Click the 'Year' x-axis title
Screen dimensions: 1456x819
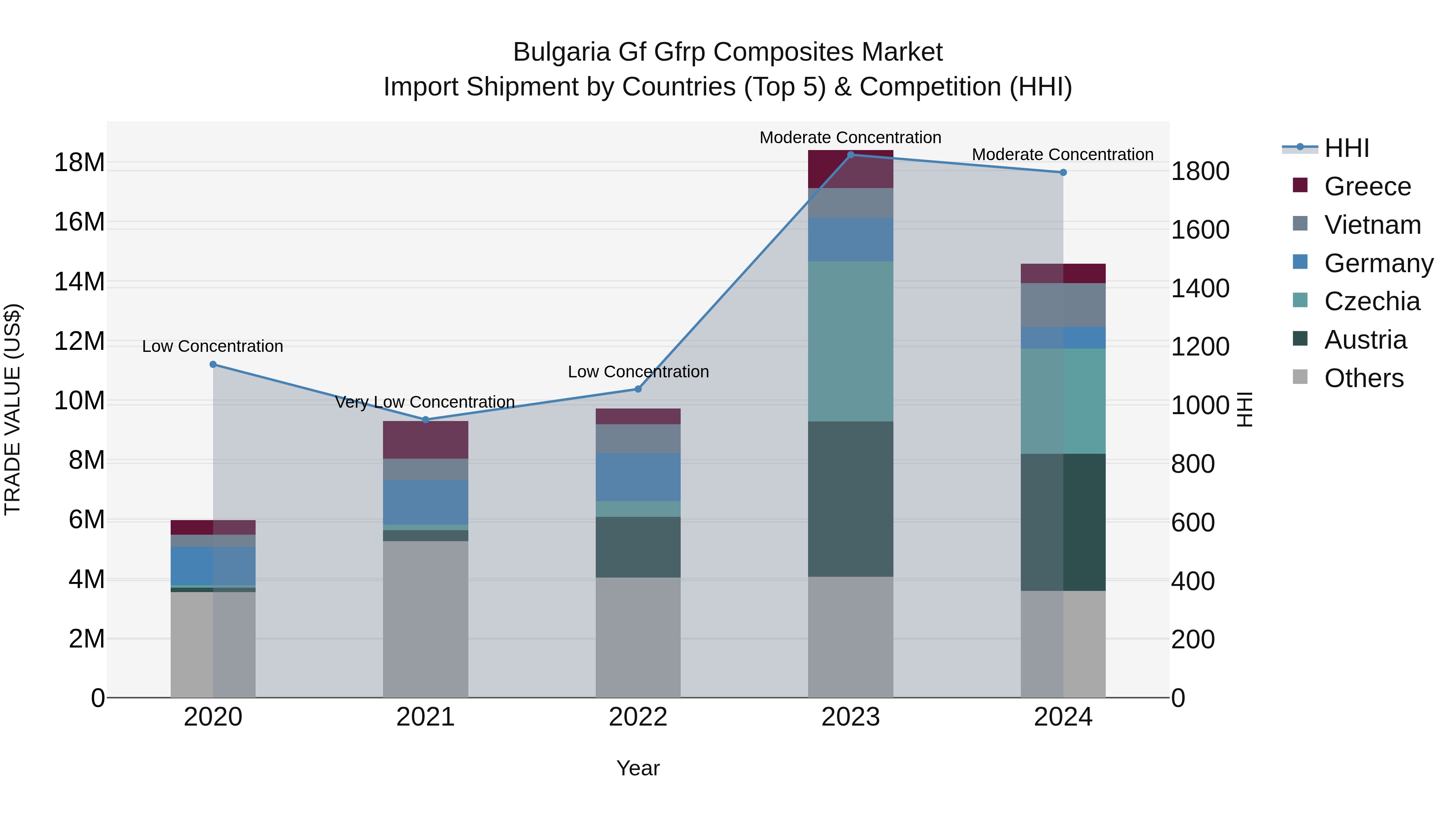click(638, 768)
